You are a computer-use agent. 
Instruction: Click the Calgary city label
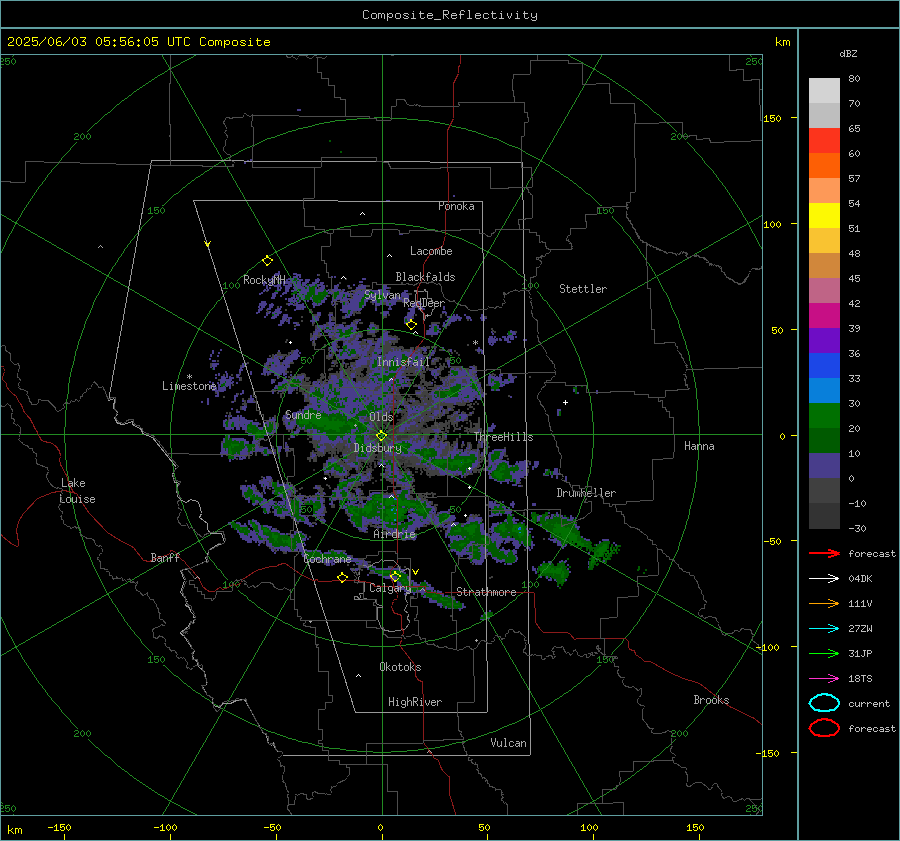tap(390, 588)
